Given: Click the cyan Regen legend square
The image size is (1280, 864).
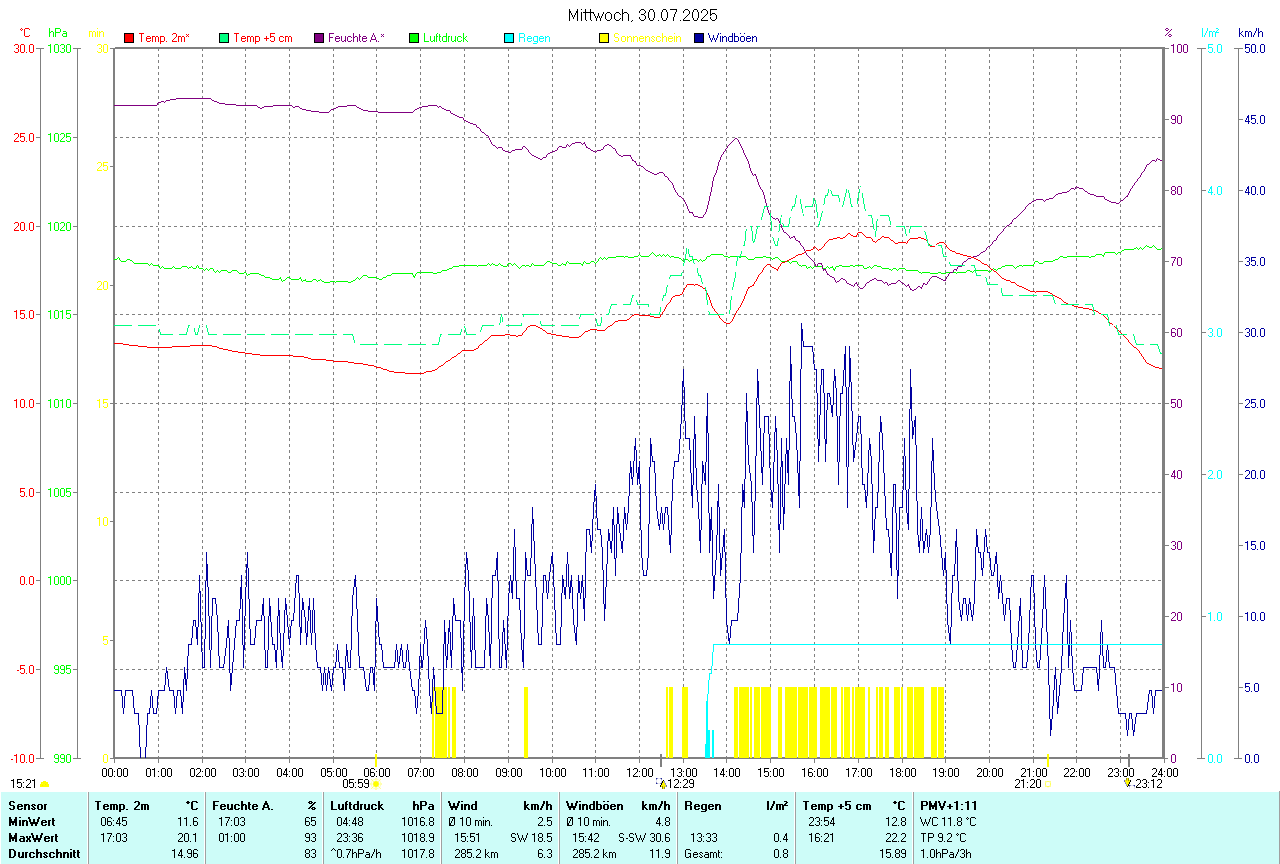Looking at the screenshot, I should pyautogui.click(x=509, y=38).
